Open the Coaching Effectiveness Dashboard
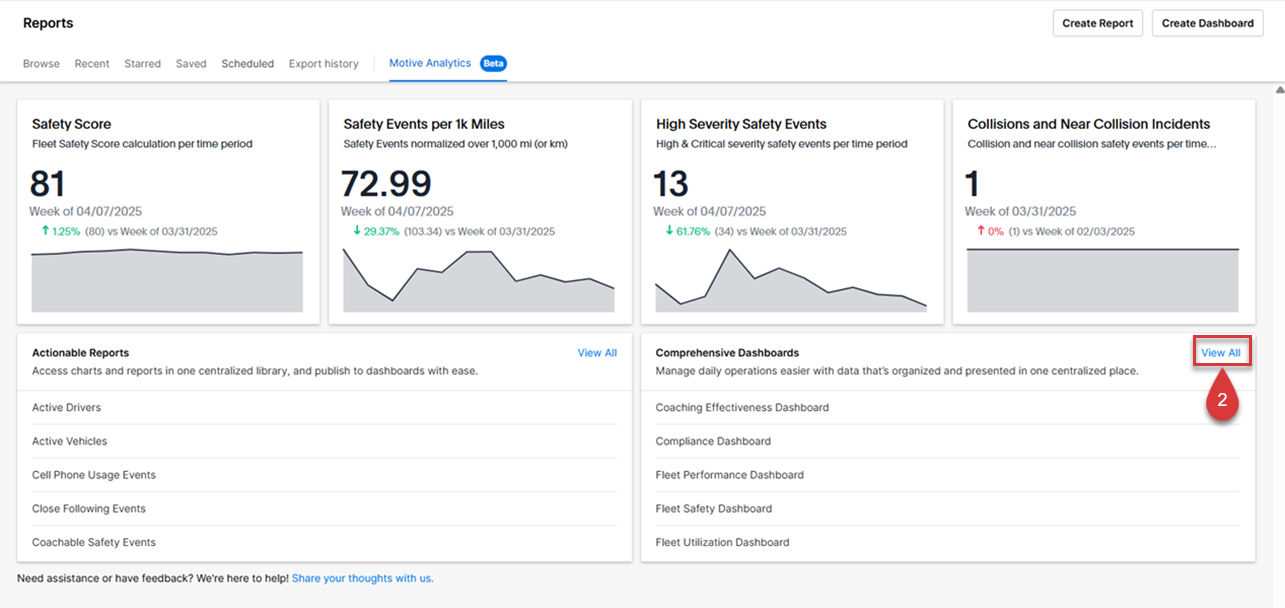Image resolution: width=1285 pixels, height=608 pixels. [742, 408]
